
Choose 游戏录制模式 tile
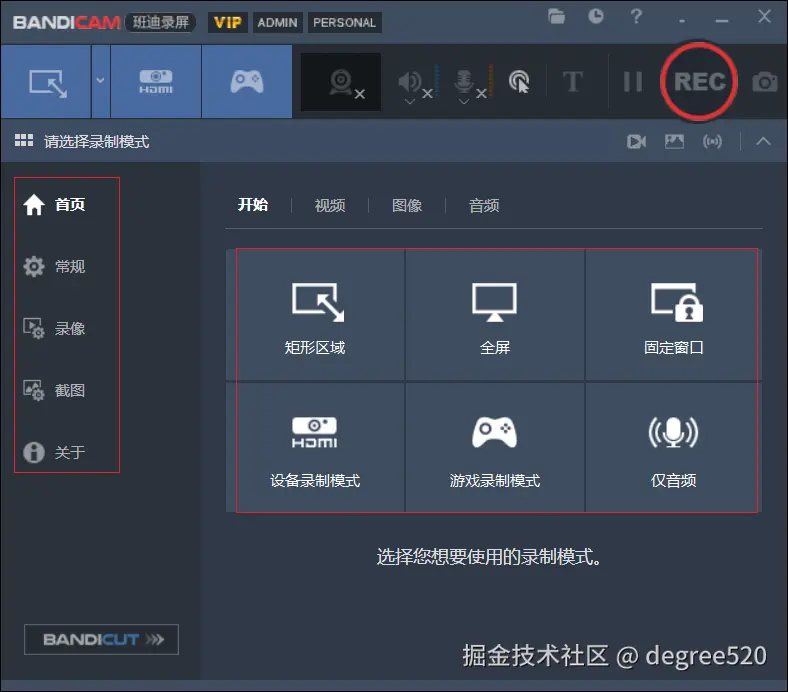pos(495,448)
